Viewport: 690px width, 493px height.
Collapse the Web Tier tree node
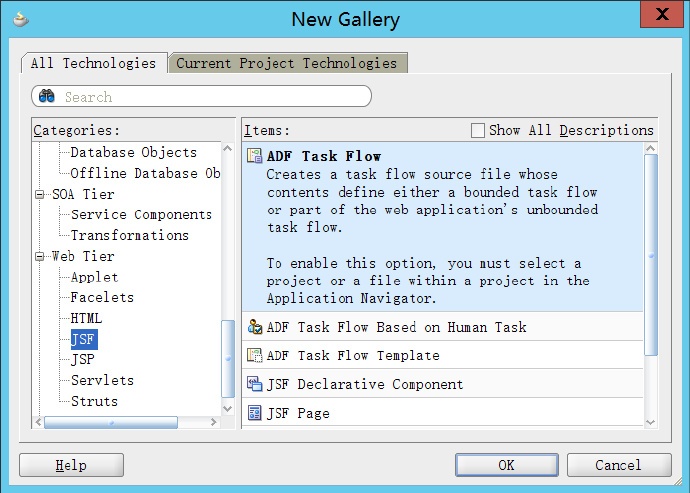40,256
